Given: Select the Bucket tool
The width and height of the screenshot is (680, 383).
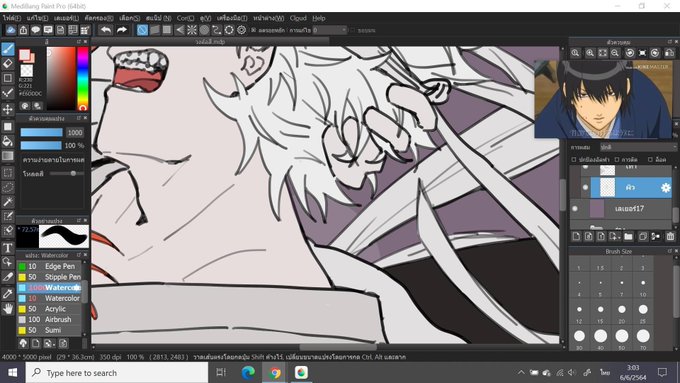Looking at the screenshot, I should coord(8,141).
